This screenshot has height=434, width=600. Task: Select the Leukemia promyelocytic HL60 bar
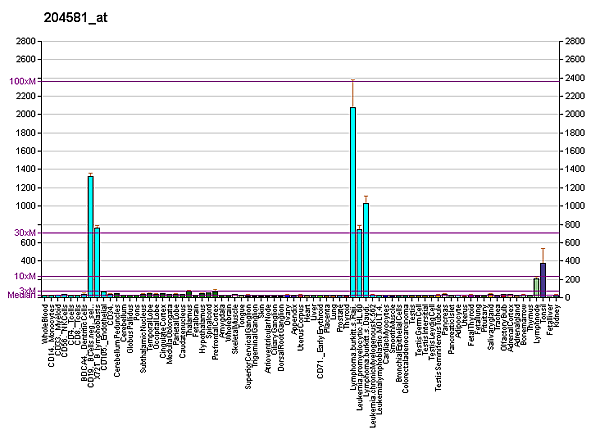(x=359, y=263)
